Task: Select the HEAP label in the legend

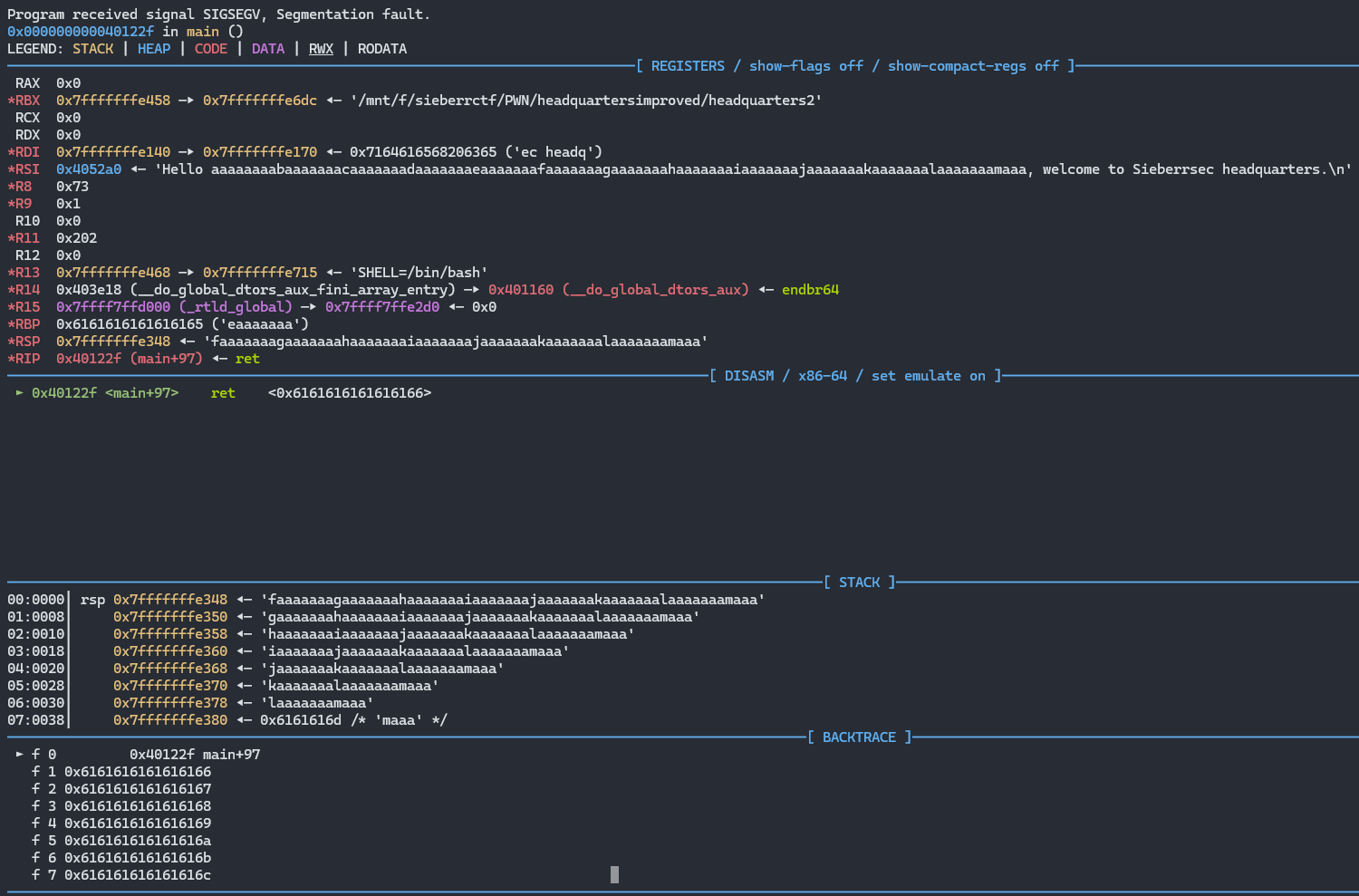Action: [154, 49]
